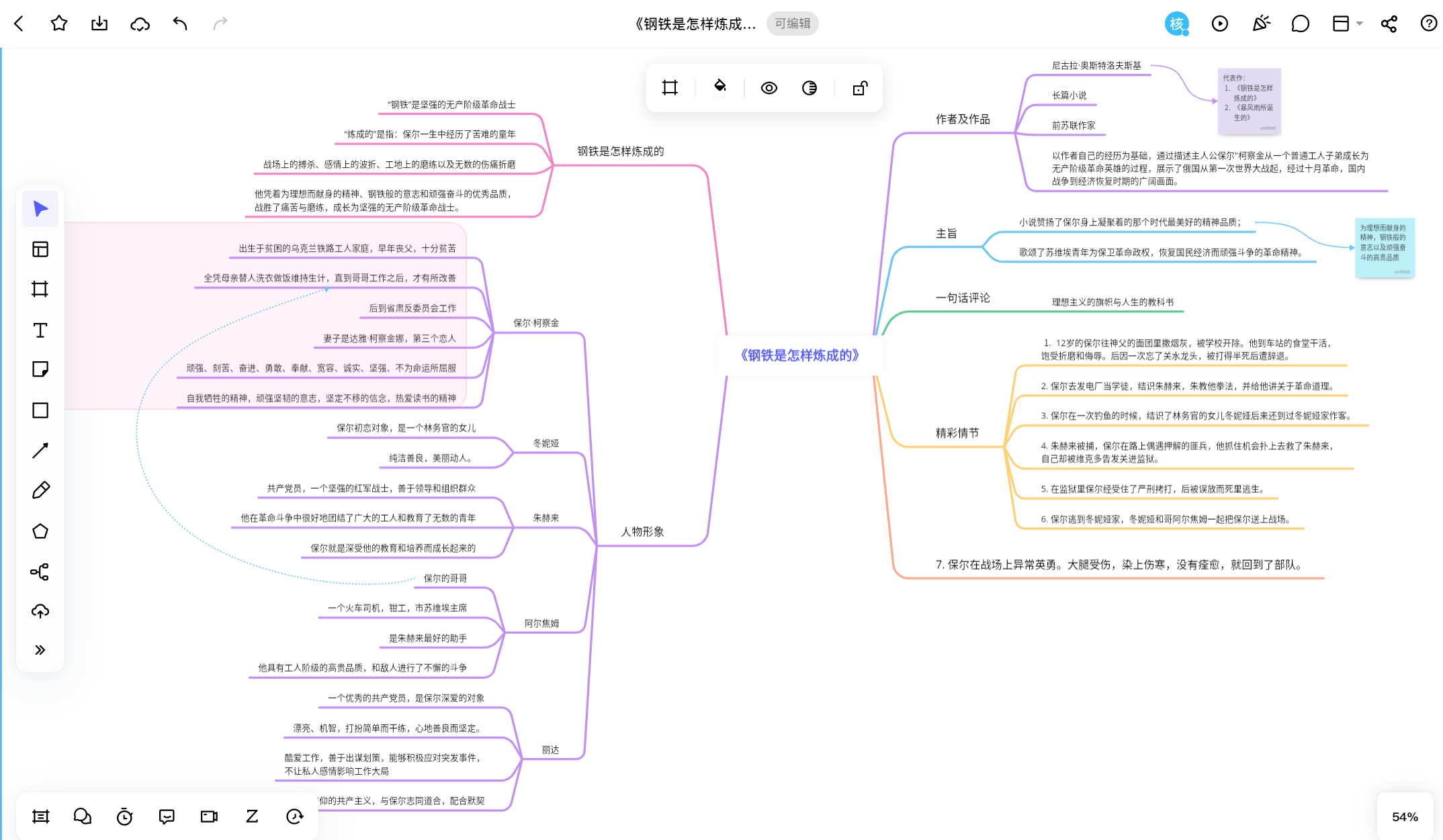Viewport: 1443px width, 840px height.
Task: Open the bottom comment message icon
Action: (x=167, y=816)
